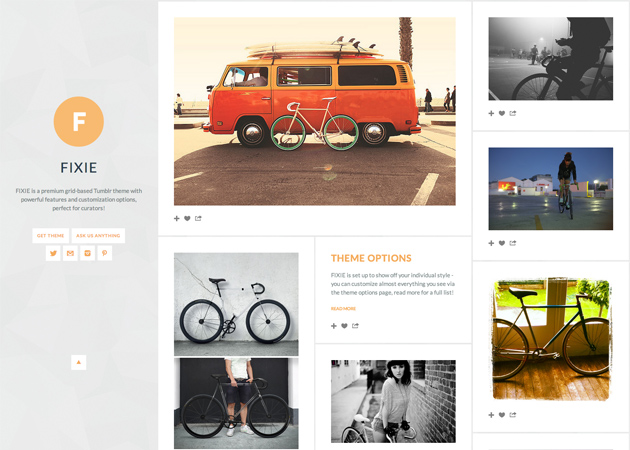Share the orange van post
The image size is (630, 450).
198,218
